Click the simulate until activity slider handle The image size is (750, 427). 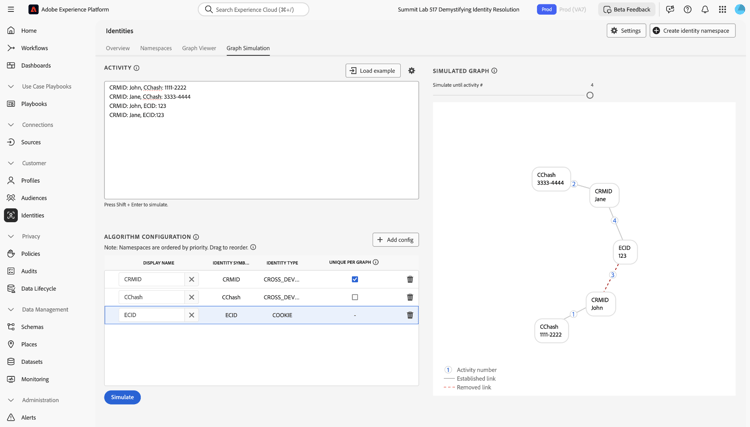pyautogui.click(x=590, y=95)
